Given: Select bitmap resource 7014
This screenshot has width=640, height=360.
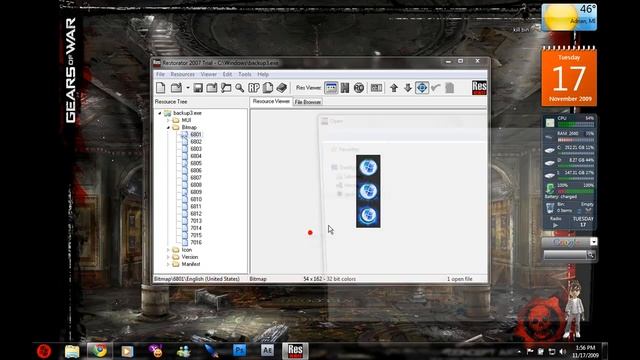Looking at the screenshot, I should coord(196,228).
